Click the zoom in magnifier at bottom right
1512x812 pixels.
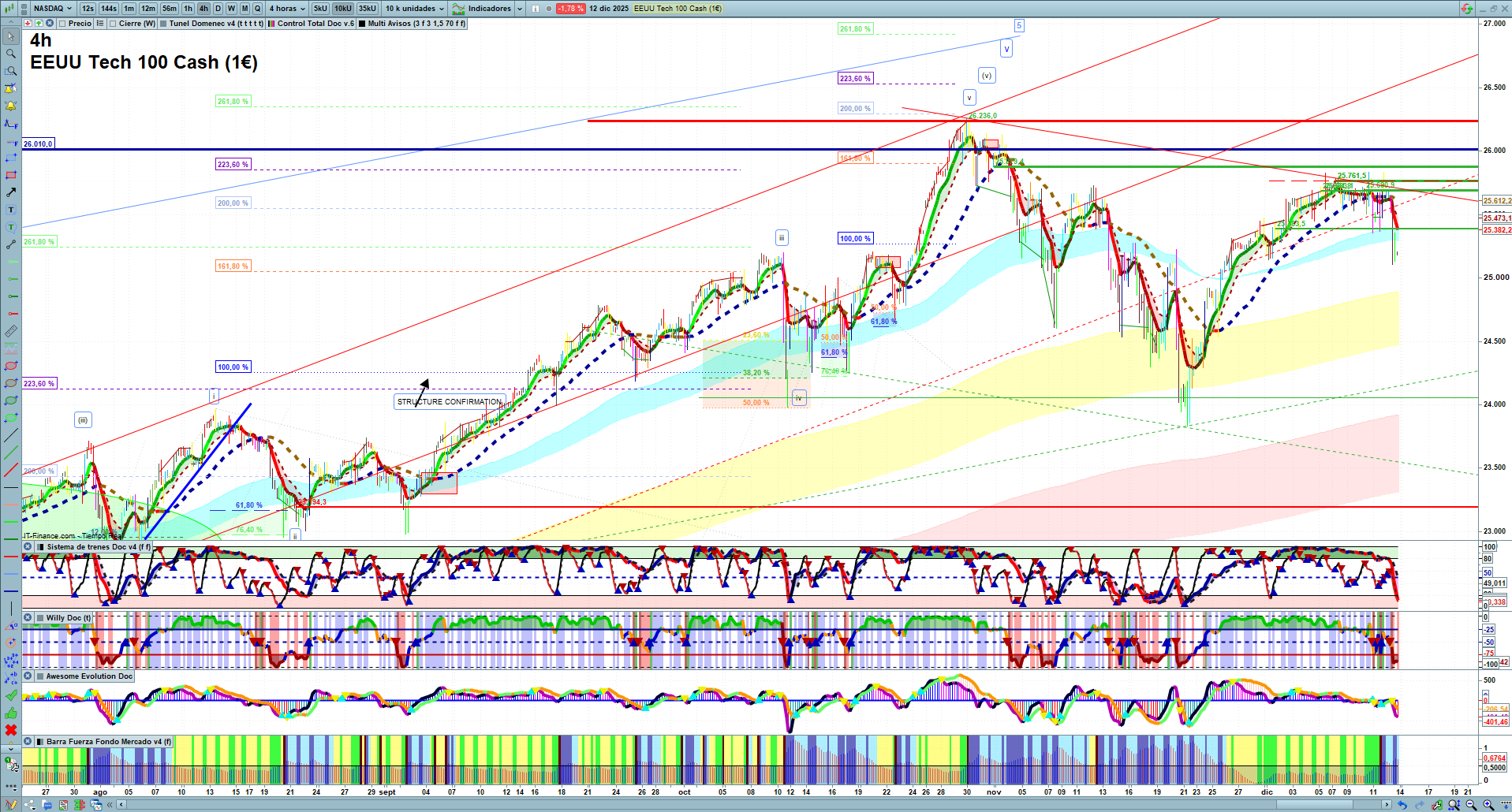(1488, 805)
